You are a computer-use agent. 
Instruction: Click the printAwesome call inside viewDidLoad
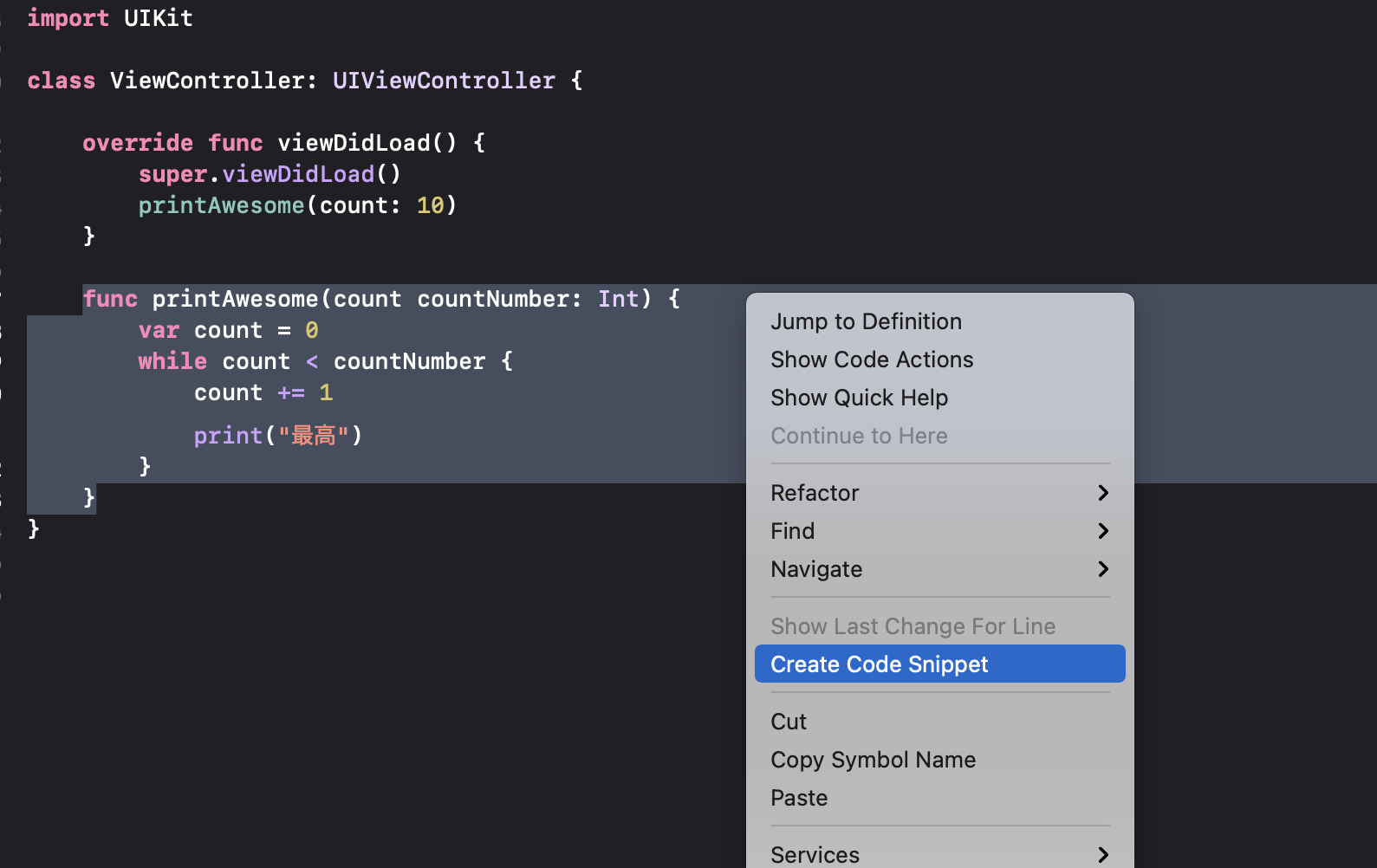point(222,205)
